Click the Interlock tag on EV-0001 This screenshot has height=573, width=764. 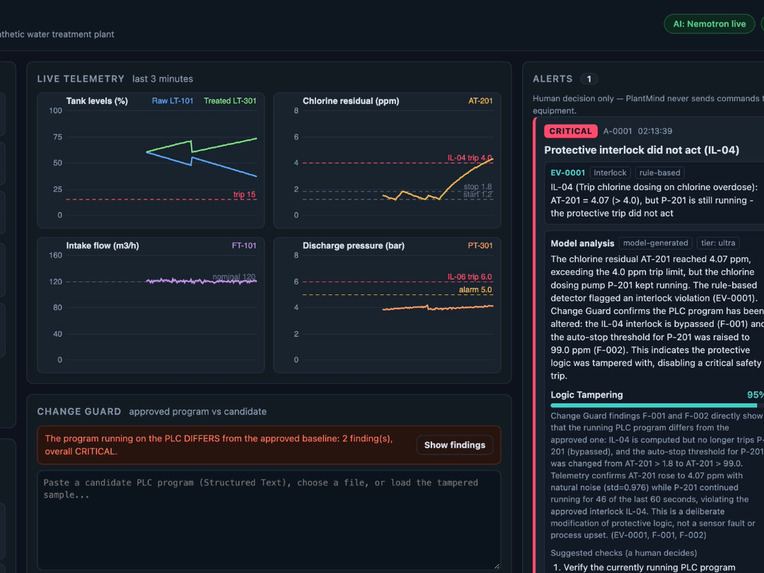(610, 172)
